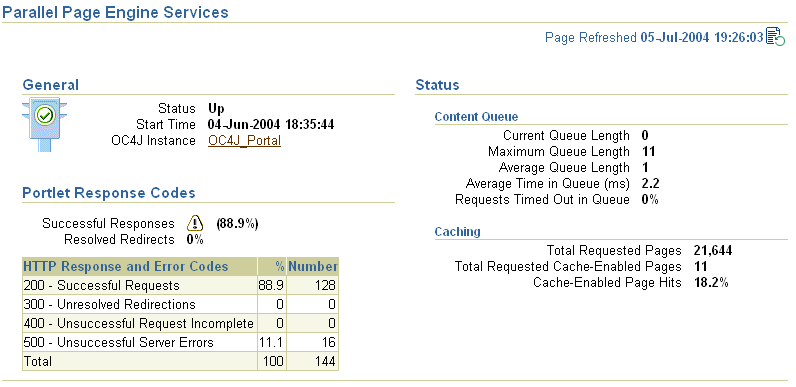Image resolution: width=796 pixels, height=387 pixels.
Task: Click the Average Time in Queue value 2.2
Action: pyautogui.click(x=650, y=184)
